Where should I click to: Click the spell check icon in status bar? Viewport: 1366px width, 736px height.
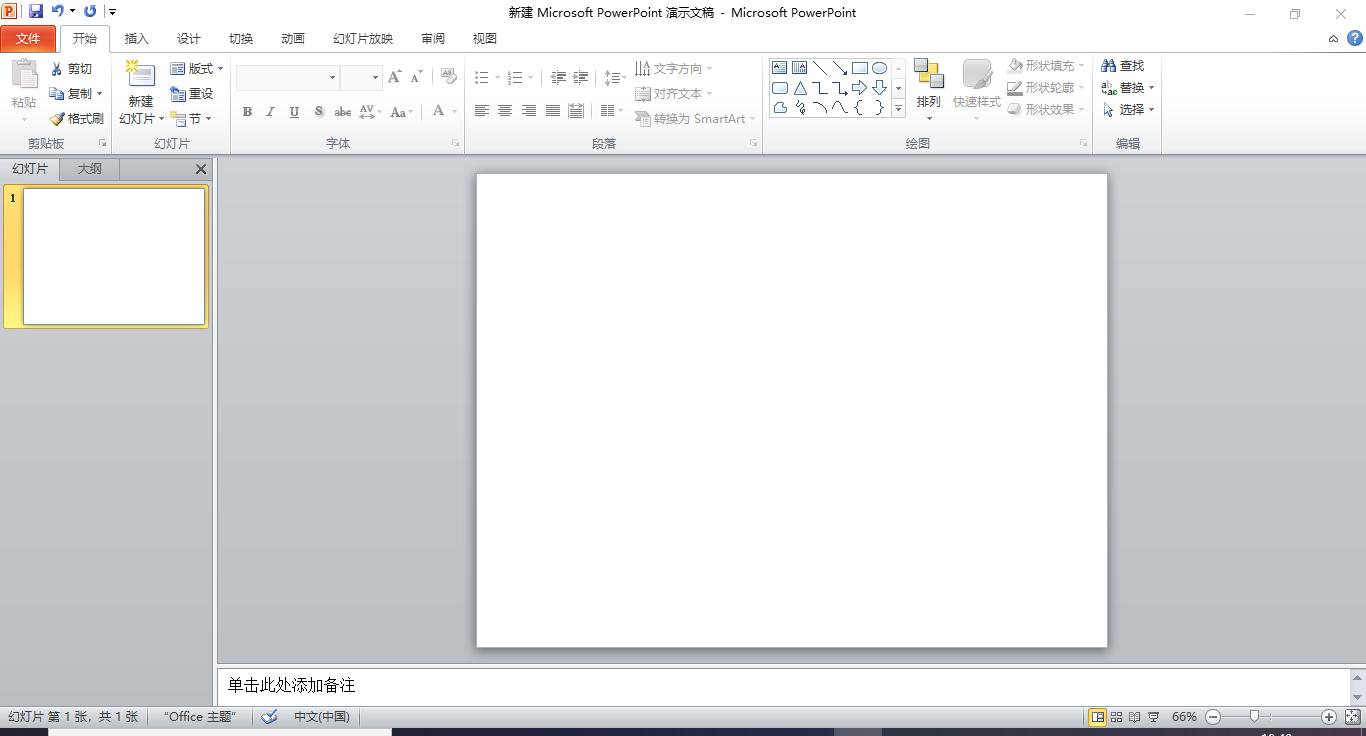coord(269,717)
